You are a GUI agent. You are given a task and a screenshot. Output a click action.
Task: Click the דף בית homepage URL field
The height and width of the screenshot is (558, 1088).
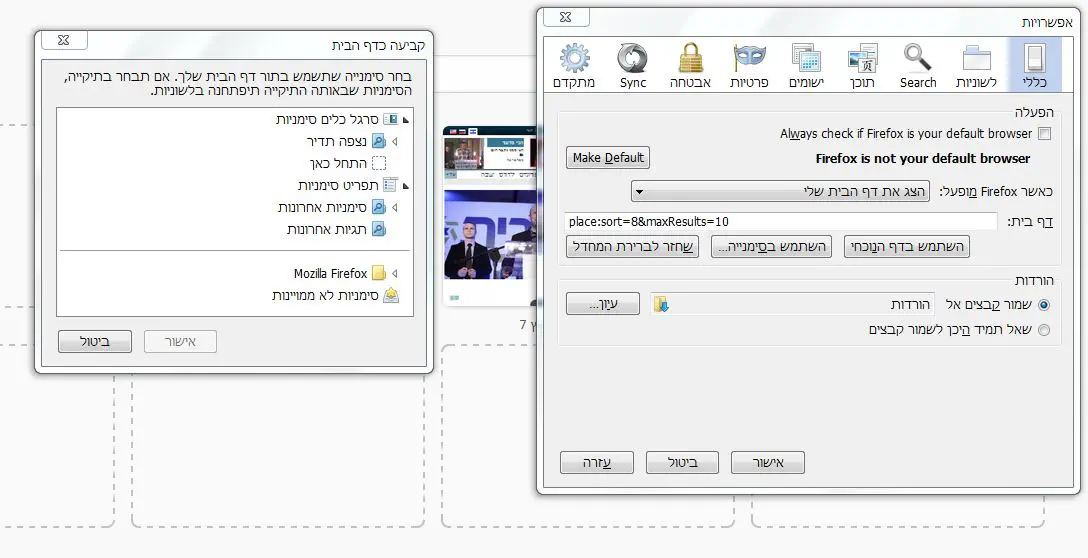[x=781, y=221]
